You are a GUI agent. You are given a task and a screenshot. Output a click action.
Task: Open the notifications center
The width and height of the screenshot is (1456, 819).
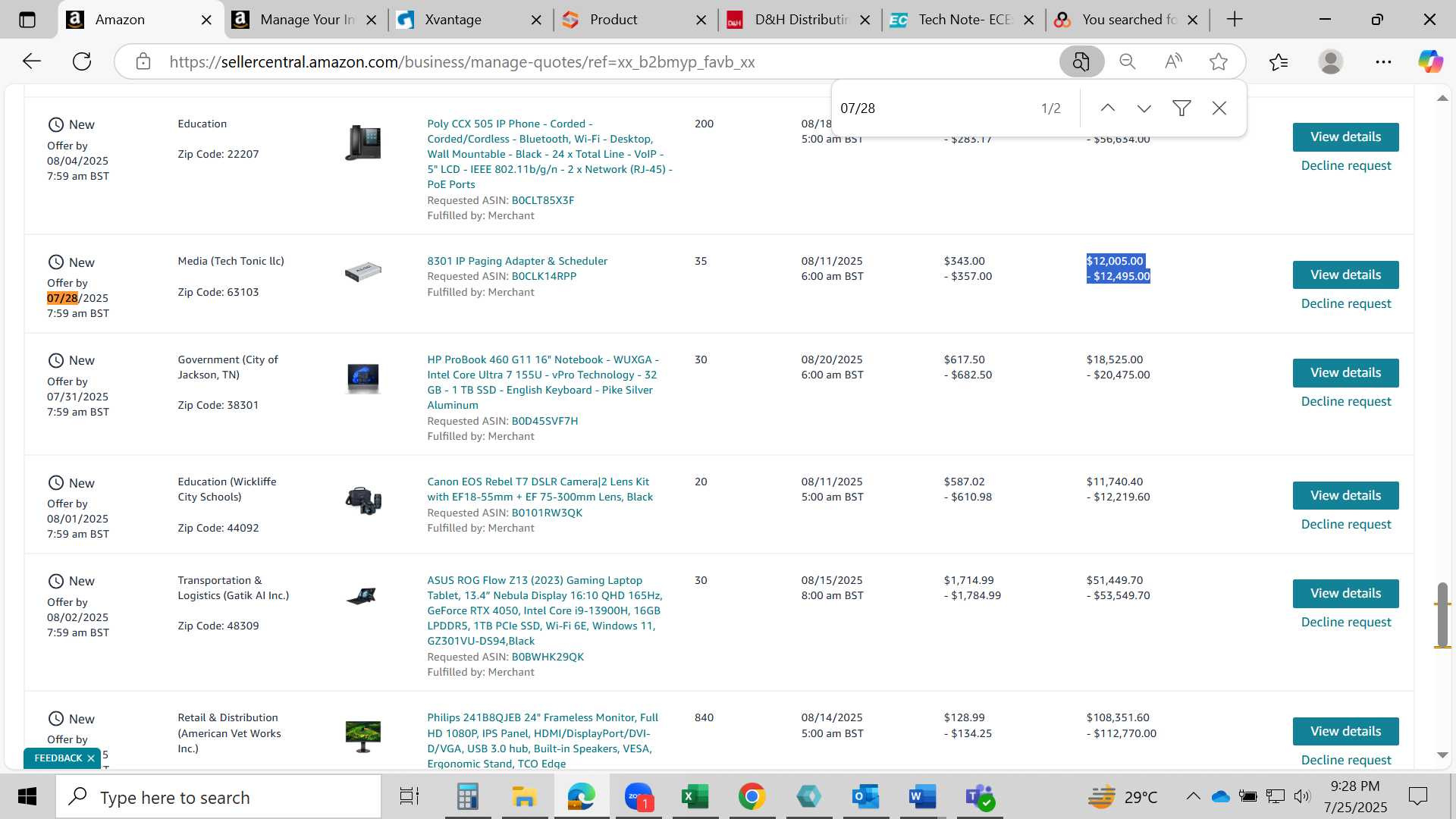1418,796
